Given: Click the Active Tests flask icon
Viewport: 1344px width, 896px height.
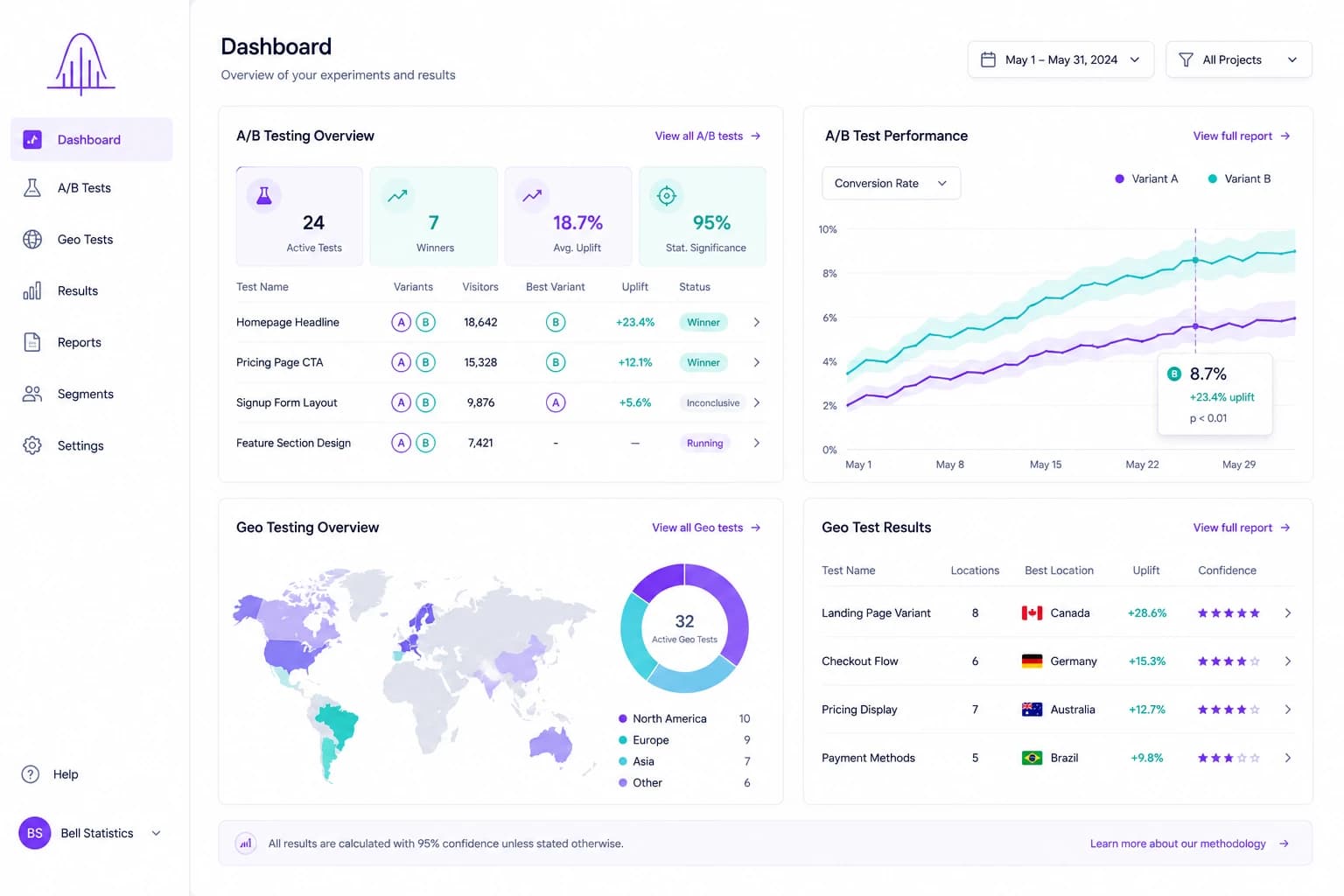Looking at the screenshot, I should pos(263,195).
